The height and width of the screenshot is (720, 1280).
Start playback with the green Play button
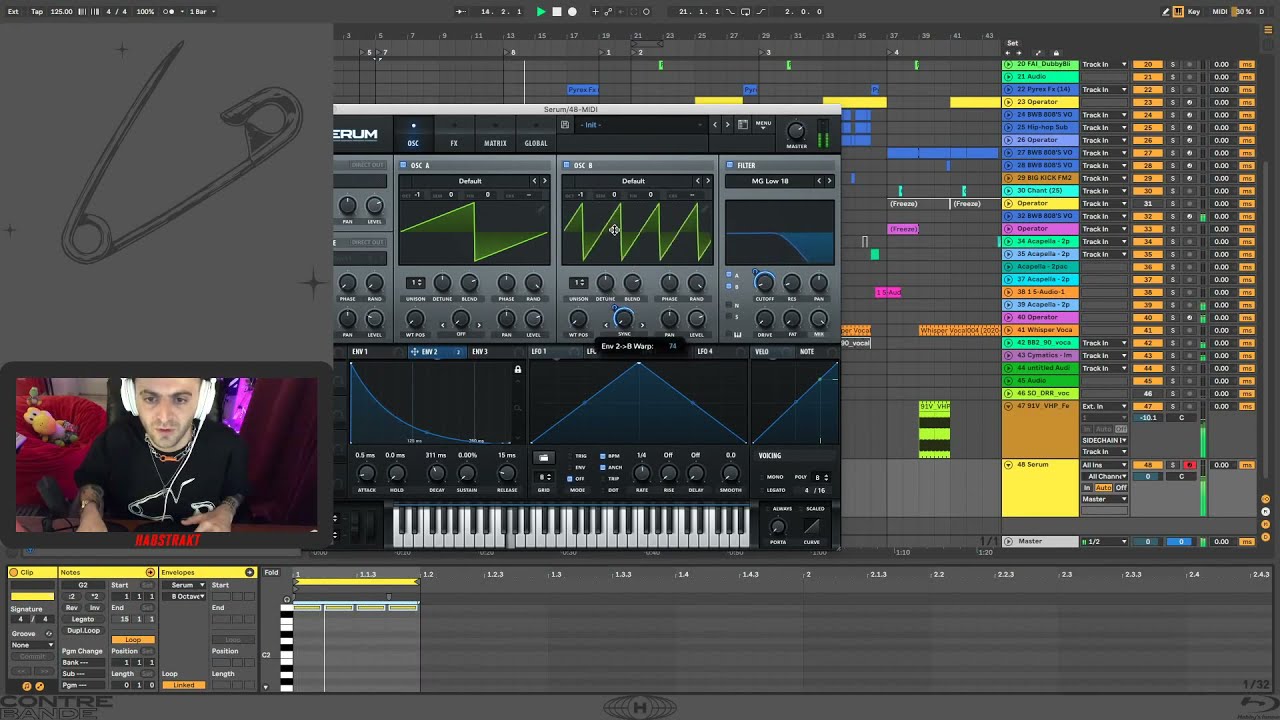541,12
